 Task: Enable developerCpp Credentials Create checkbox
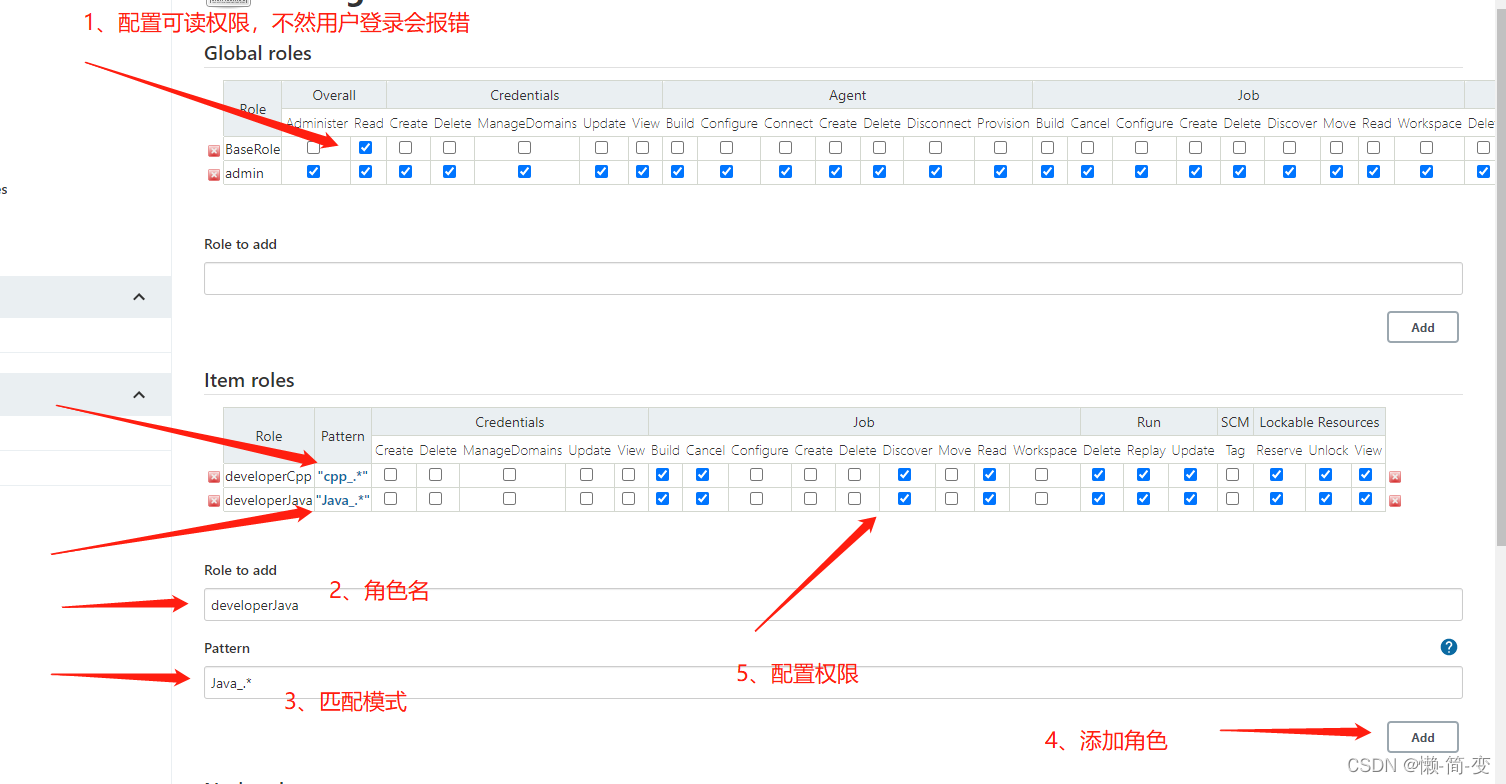tap(391, 474)
